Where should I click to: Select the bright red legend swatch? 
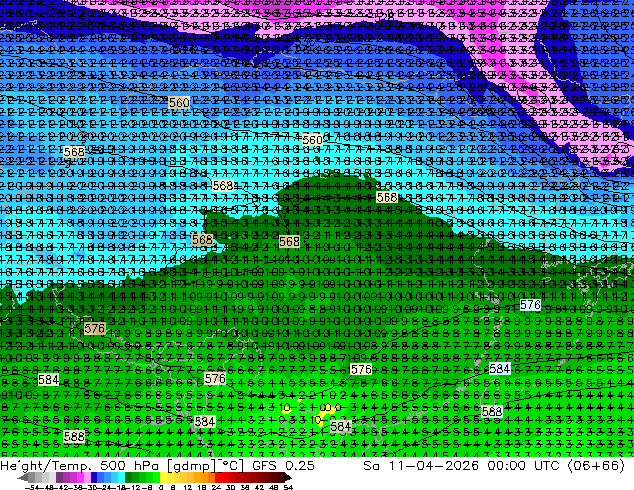[218, 477]
